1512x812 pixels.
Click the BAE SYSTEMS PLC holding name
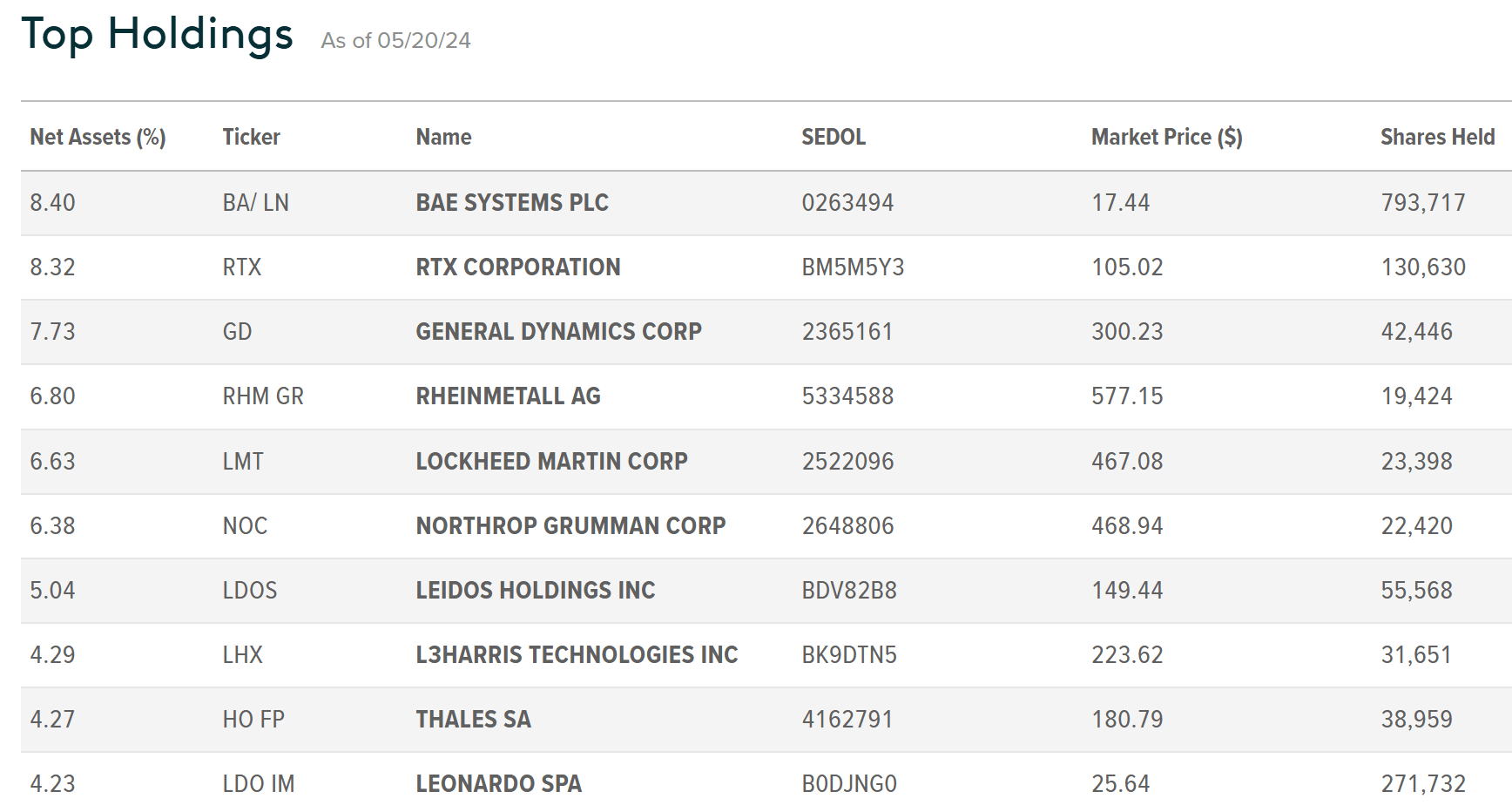pos(512,203)
